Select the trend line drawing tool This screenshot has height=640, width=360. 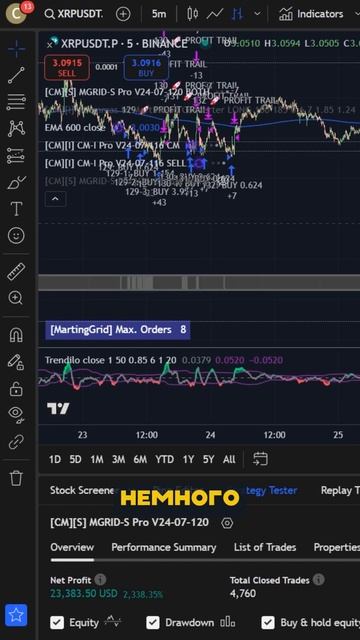pyautogui.click(x=16, y=76)
